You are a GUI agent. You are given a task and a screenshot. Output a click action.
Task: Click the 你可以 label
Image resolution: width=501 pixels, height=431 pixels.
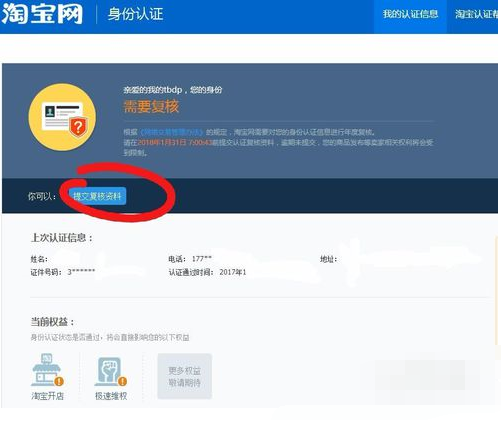(x=42, y=196)
